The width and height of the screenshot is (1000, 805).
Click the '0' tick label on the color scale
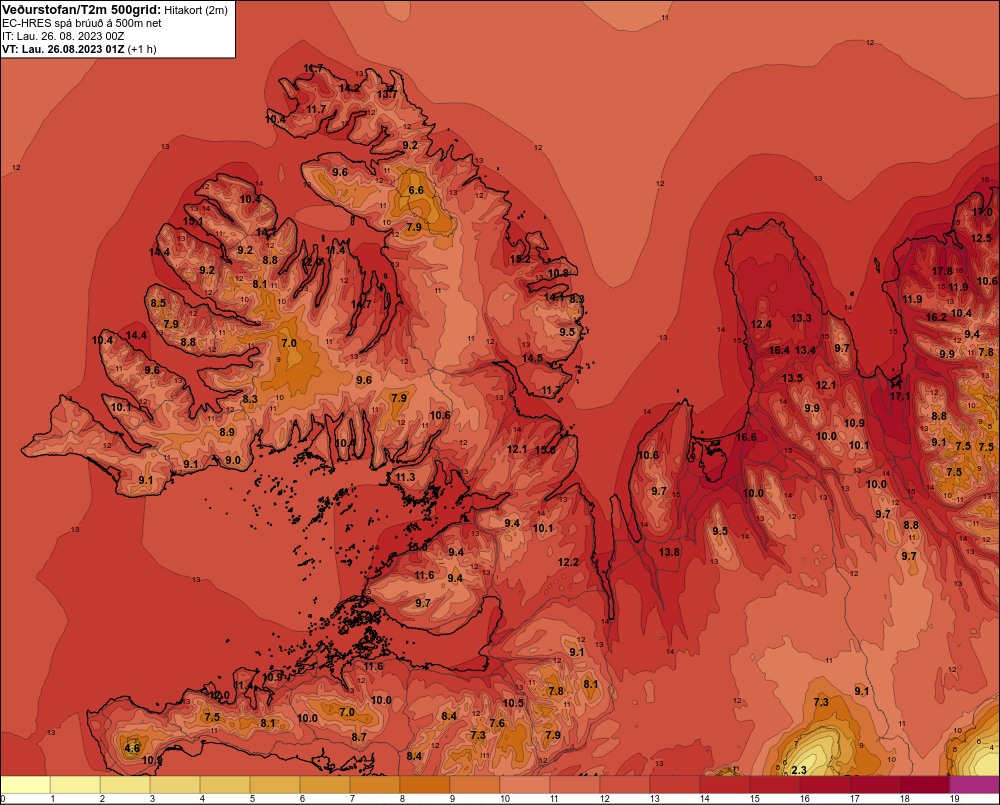(x=3, y=799)
